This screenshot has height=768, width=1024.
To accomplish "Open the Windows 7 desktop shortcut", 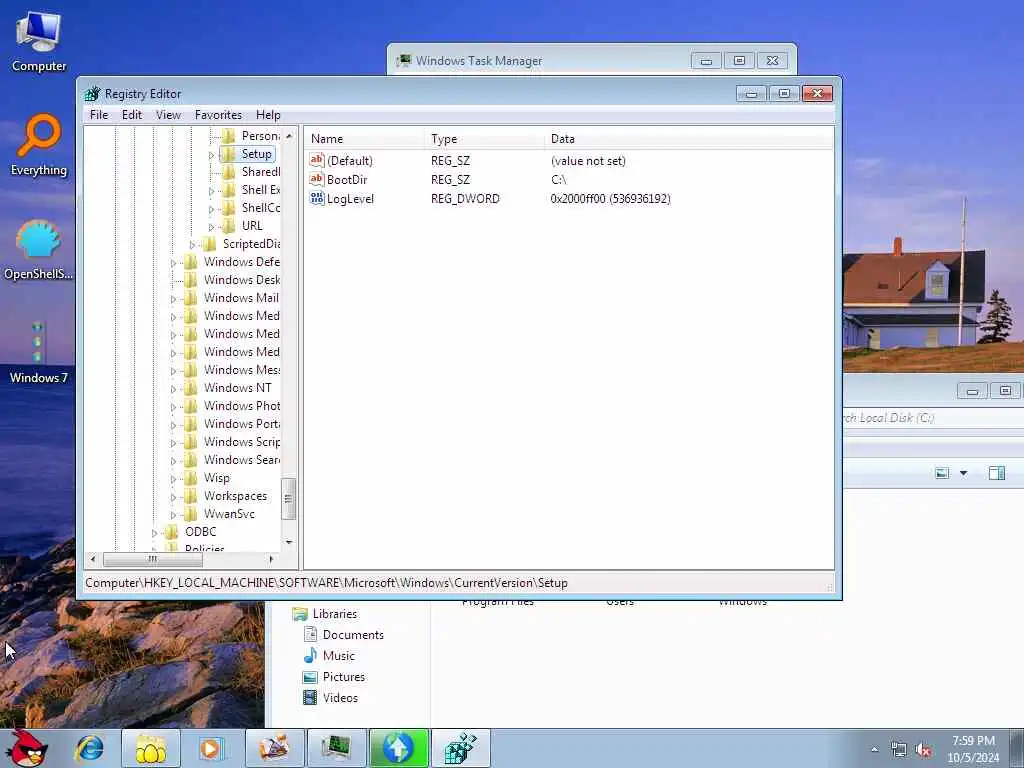I will (x=39, y=353).
